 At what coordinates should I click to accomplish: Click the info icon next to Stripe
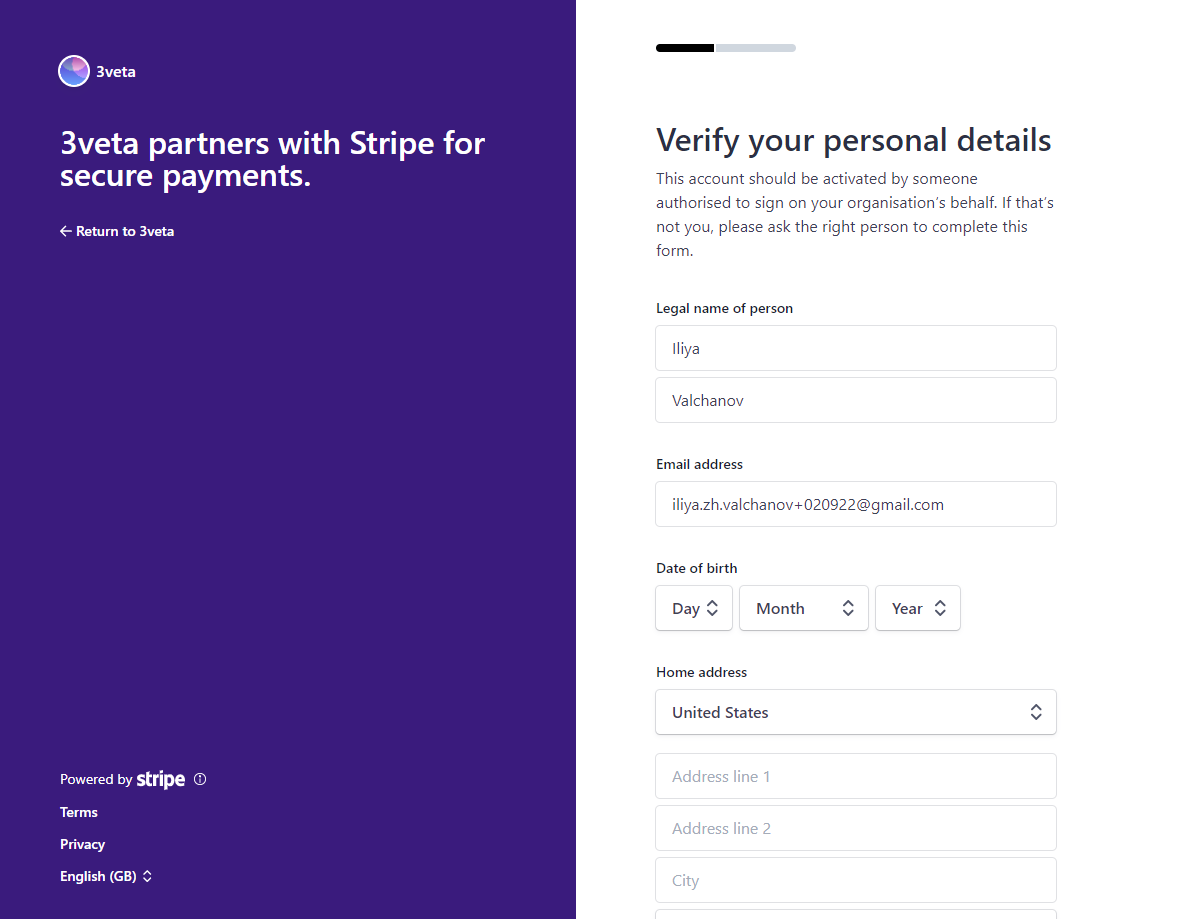point(200,779)
